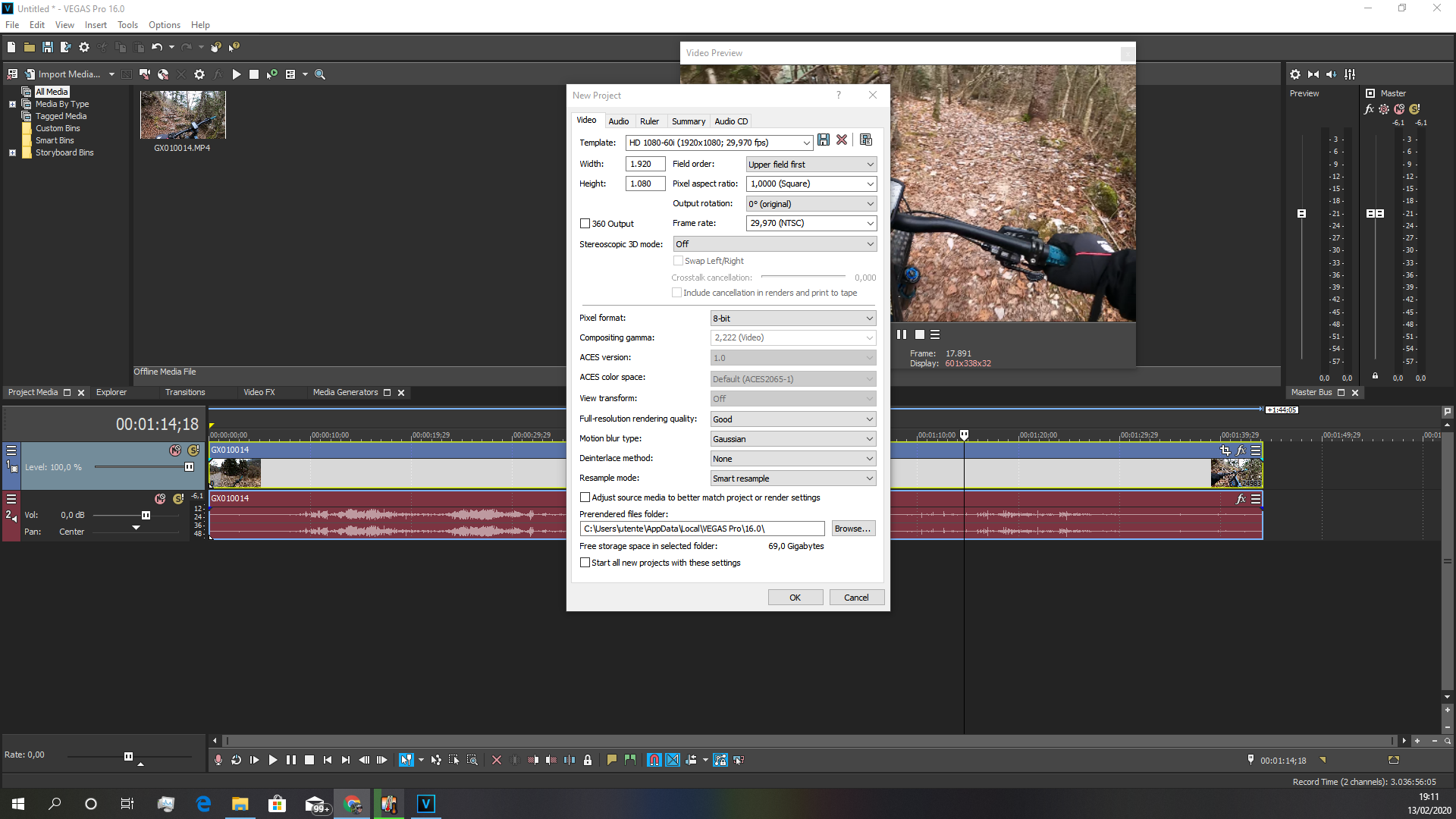The image size is (1456, 819).
Task: Insert a region with green flag icon
Action: [630, 760]
